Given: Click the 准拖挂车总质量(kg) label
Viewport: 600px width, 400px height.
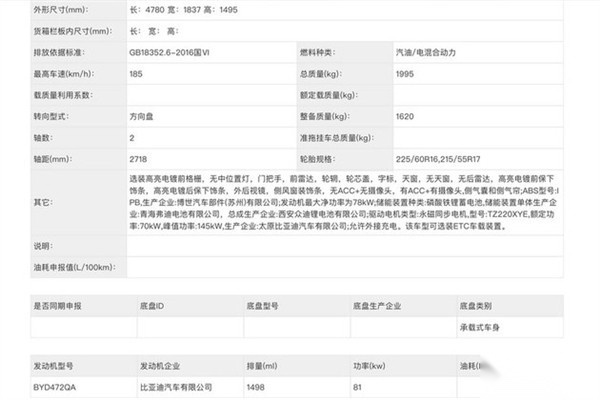Looking at the screenshot, I should point(337,138).
